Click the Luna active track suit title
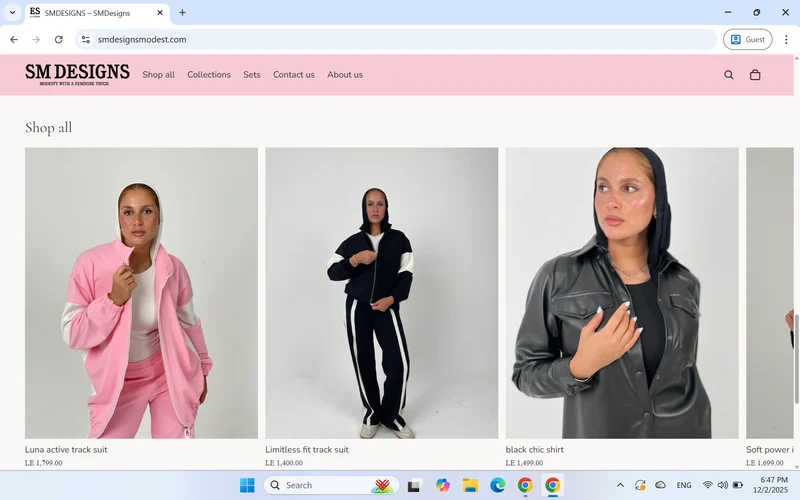Screen dimensions: 800x500 pyautogui.click(x=66, y=449)
